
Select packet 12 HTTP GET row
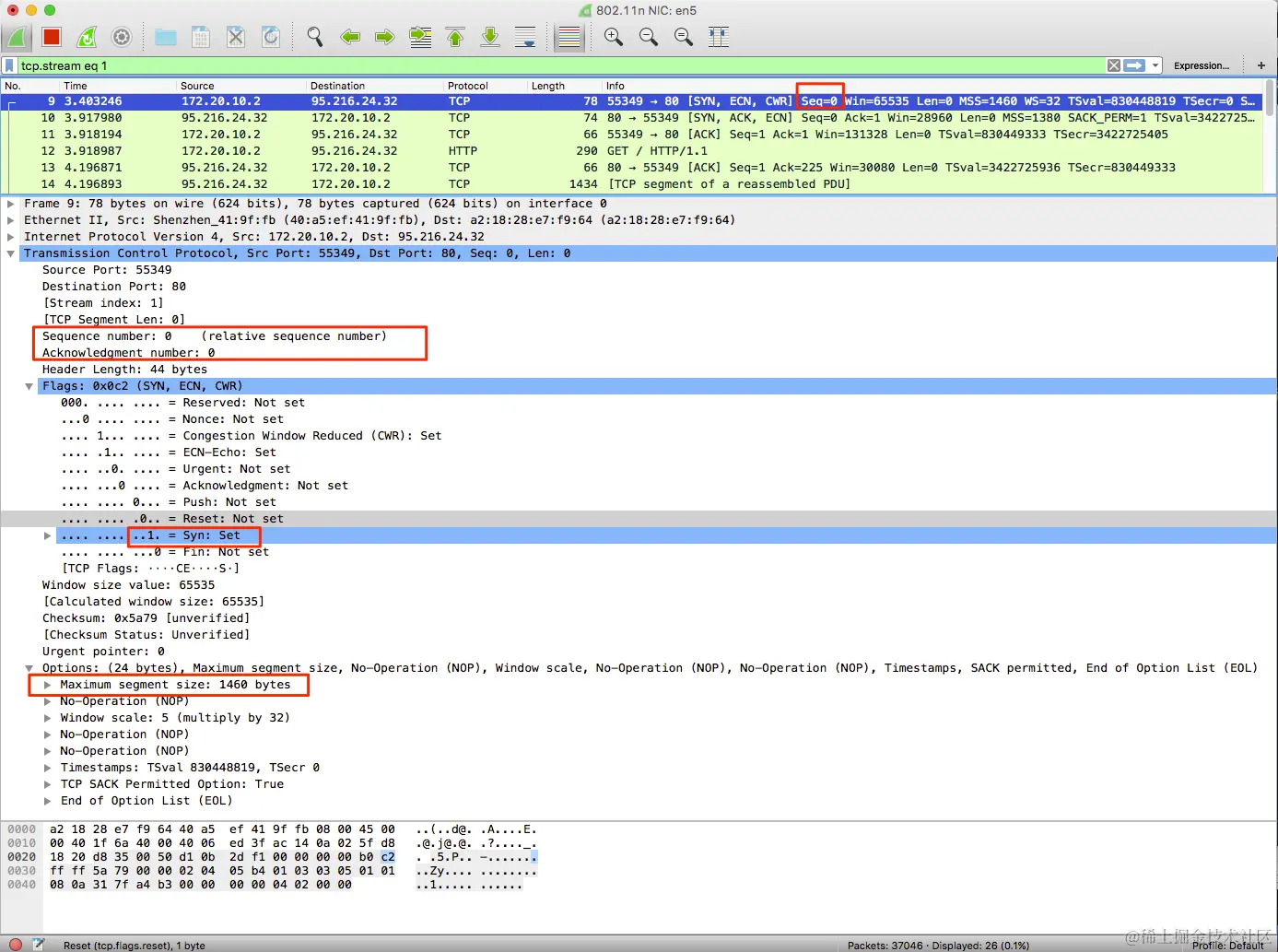click(x=632, y=151)
